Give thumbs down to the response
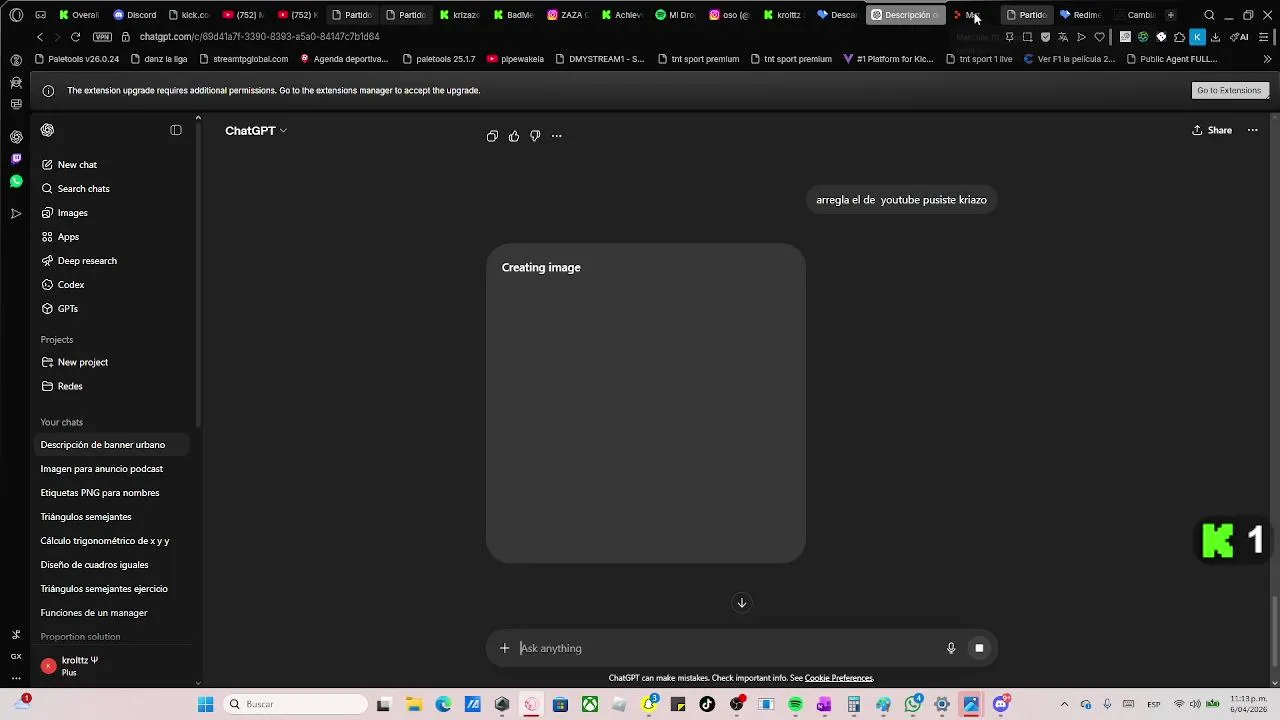This screenshot has width=1280, height=720. tap(535, 136)
